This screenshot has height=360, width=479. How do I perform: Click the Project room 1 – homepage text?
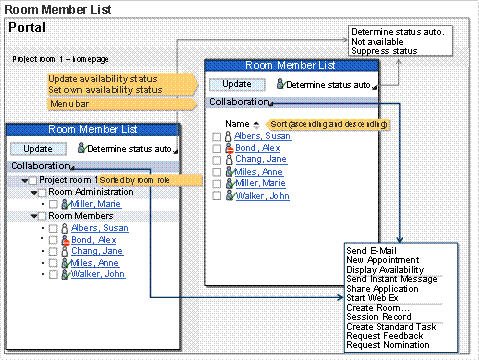pos(60,59)
